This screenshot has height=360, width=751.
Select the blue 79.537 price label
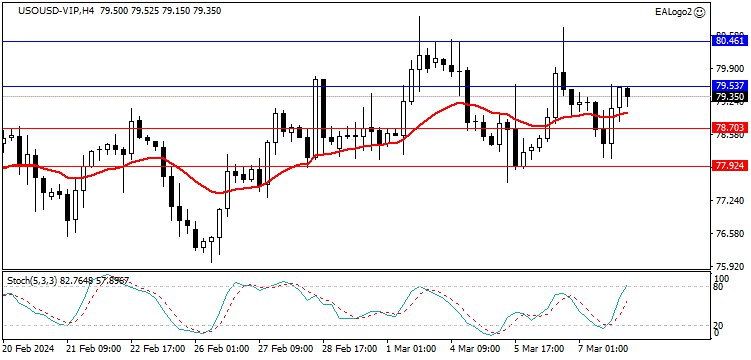(730, 86)
